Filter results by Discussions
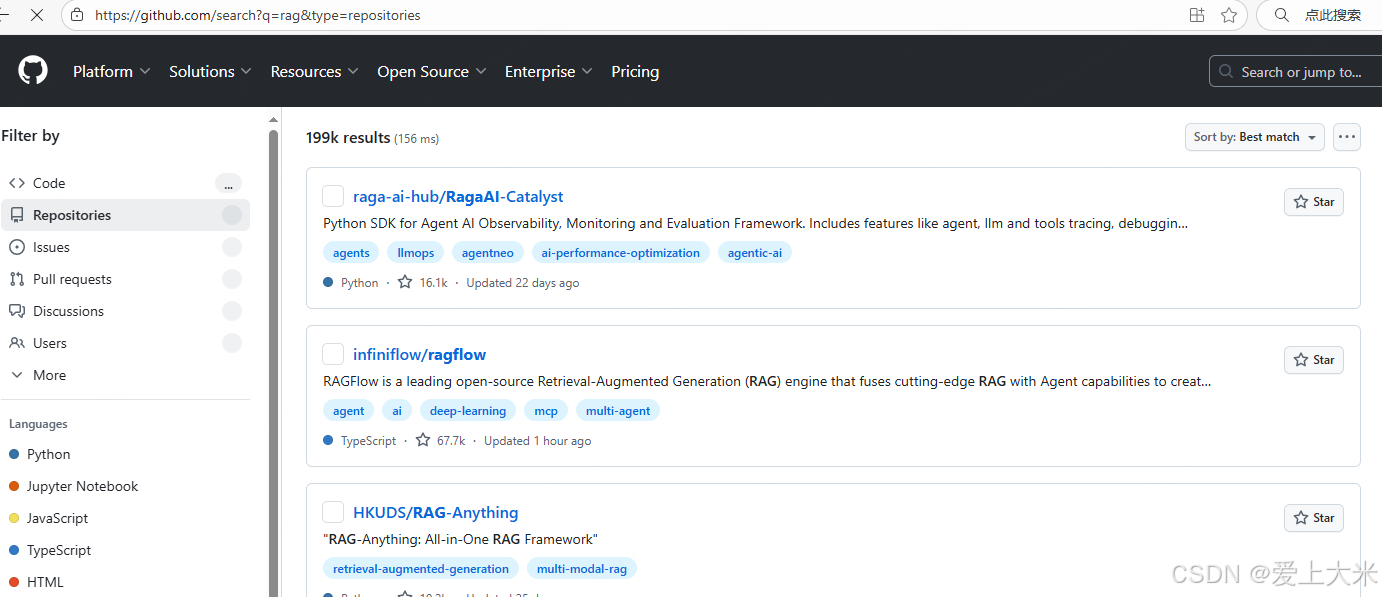Image resolution: width=1382 pixels, height=597 pixels. (125, 311)
